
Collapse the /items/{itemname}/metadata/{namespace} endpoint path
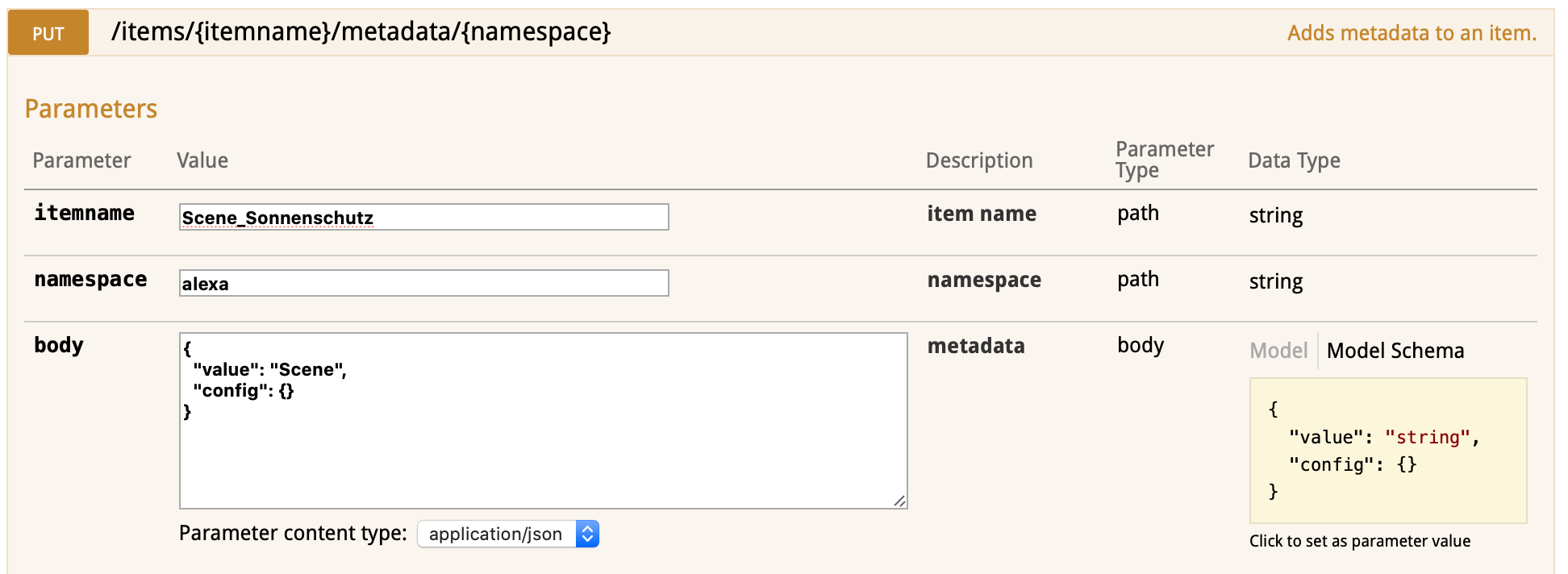(361, 31)
